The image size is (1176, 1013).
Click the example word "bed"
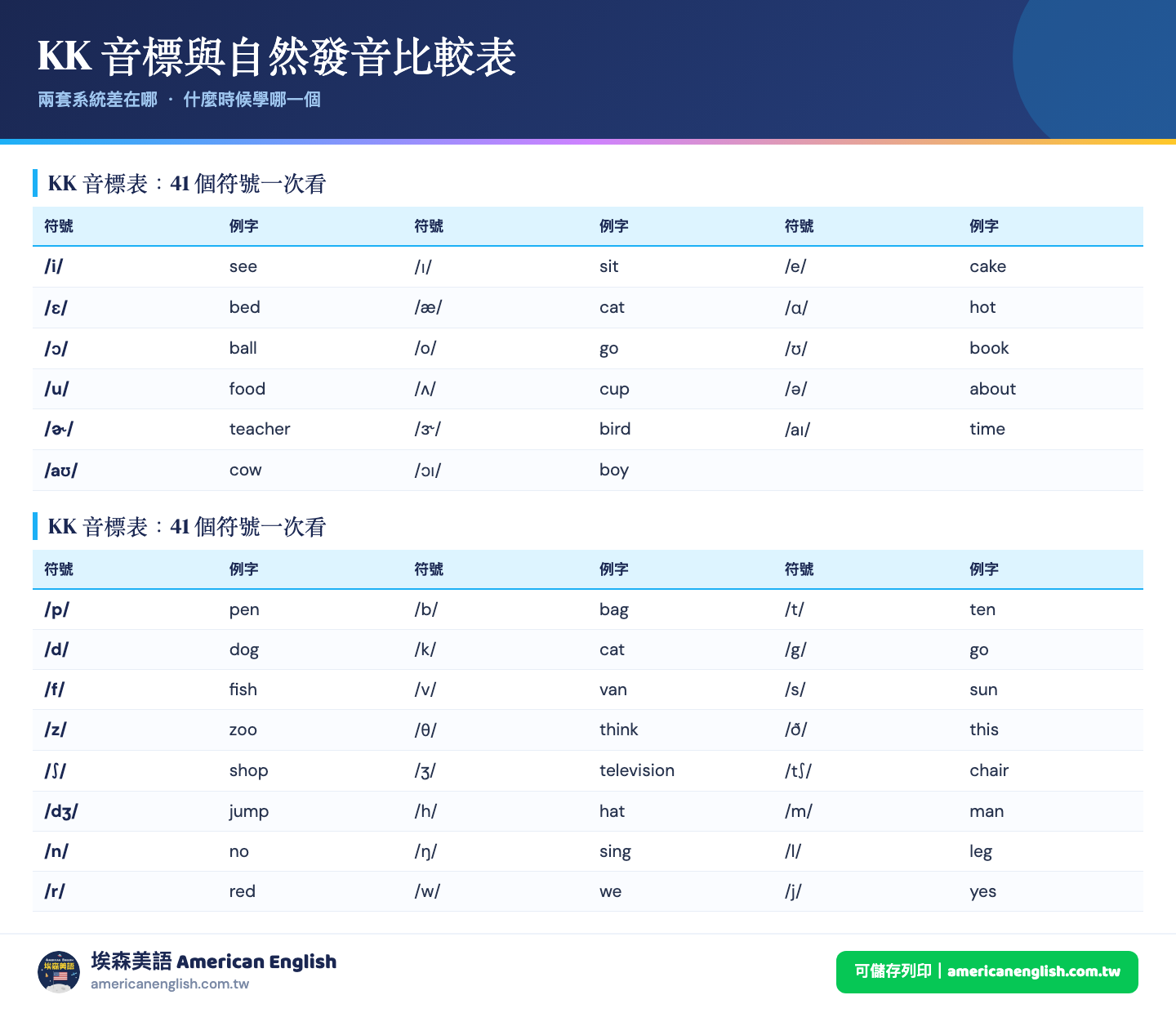point(245,307)
